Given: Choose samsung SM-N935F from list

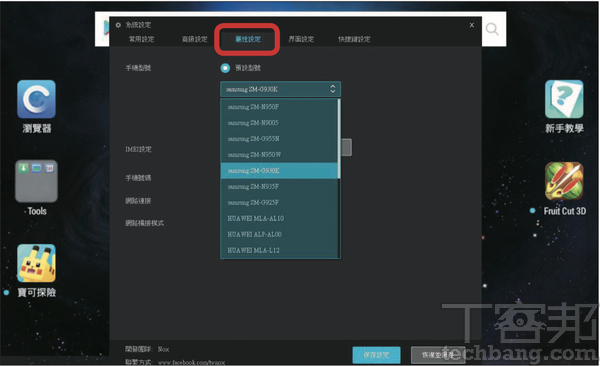Looking at the screenshot, I should 279,186.
